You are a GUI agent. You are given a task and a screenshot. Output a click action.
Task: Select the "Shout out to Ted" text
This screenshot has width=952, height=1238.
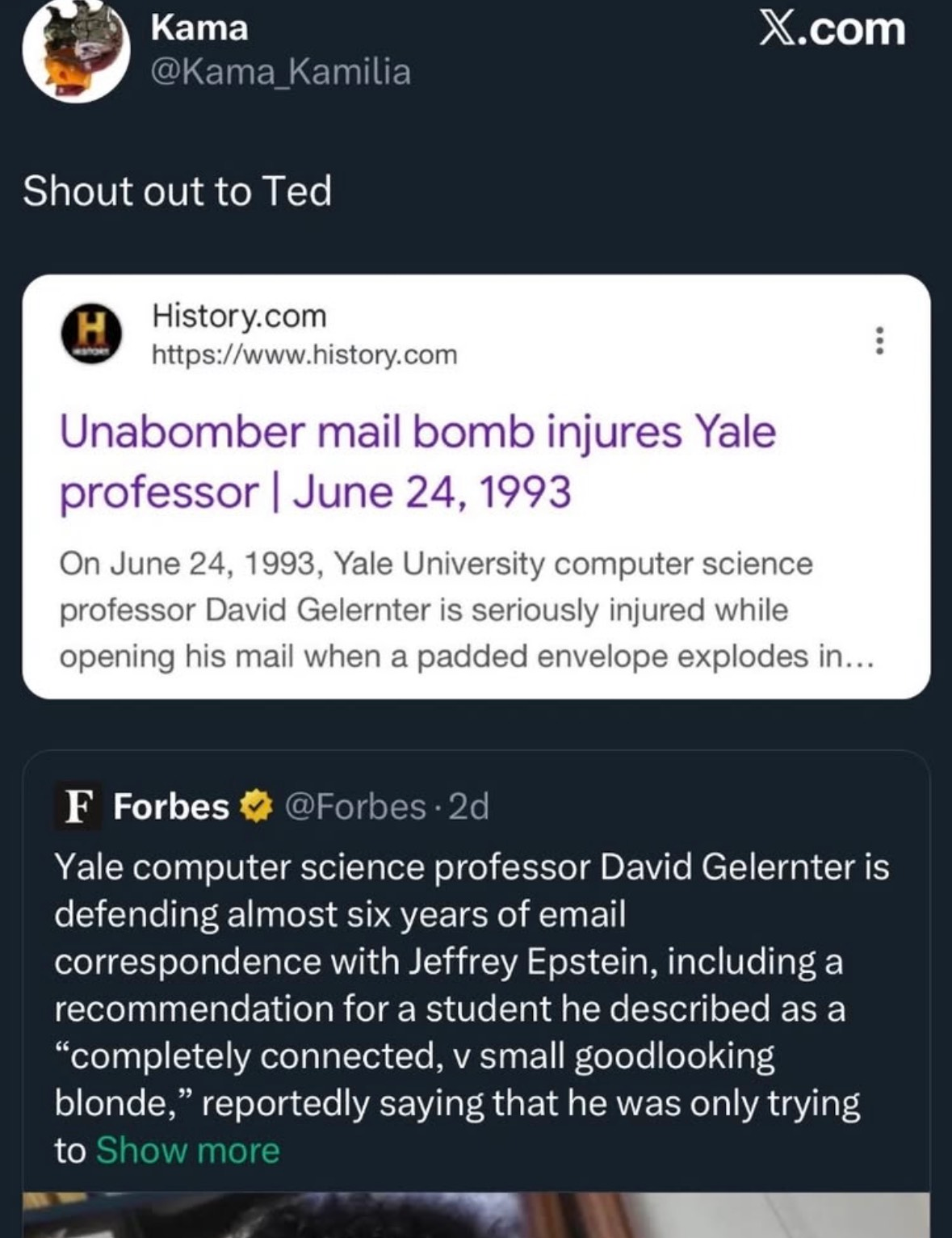point(178,192)
